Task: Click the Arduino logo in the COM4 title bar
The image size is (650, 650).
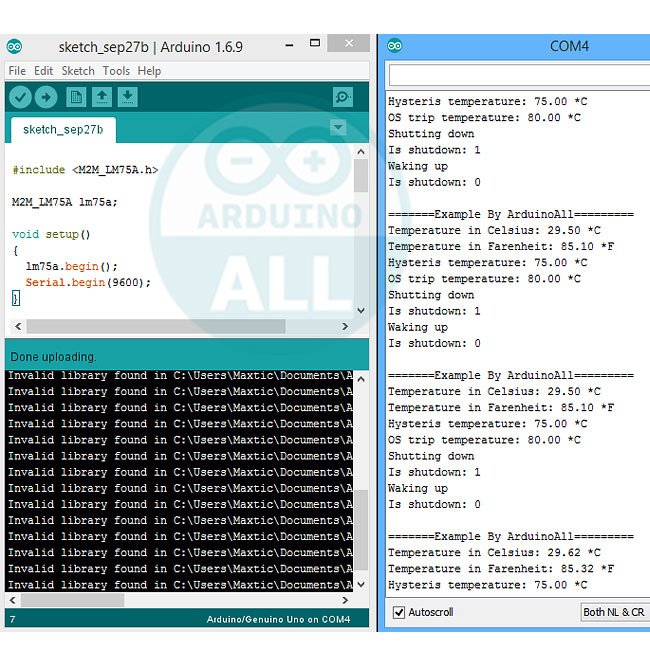Action: pos(394,46)
